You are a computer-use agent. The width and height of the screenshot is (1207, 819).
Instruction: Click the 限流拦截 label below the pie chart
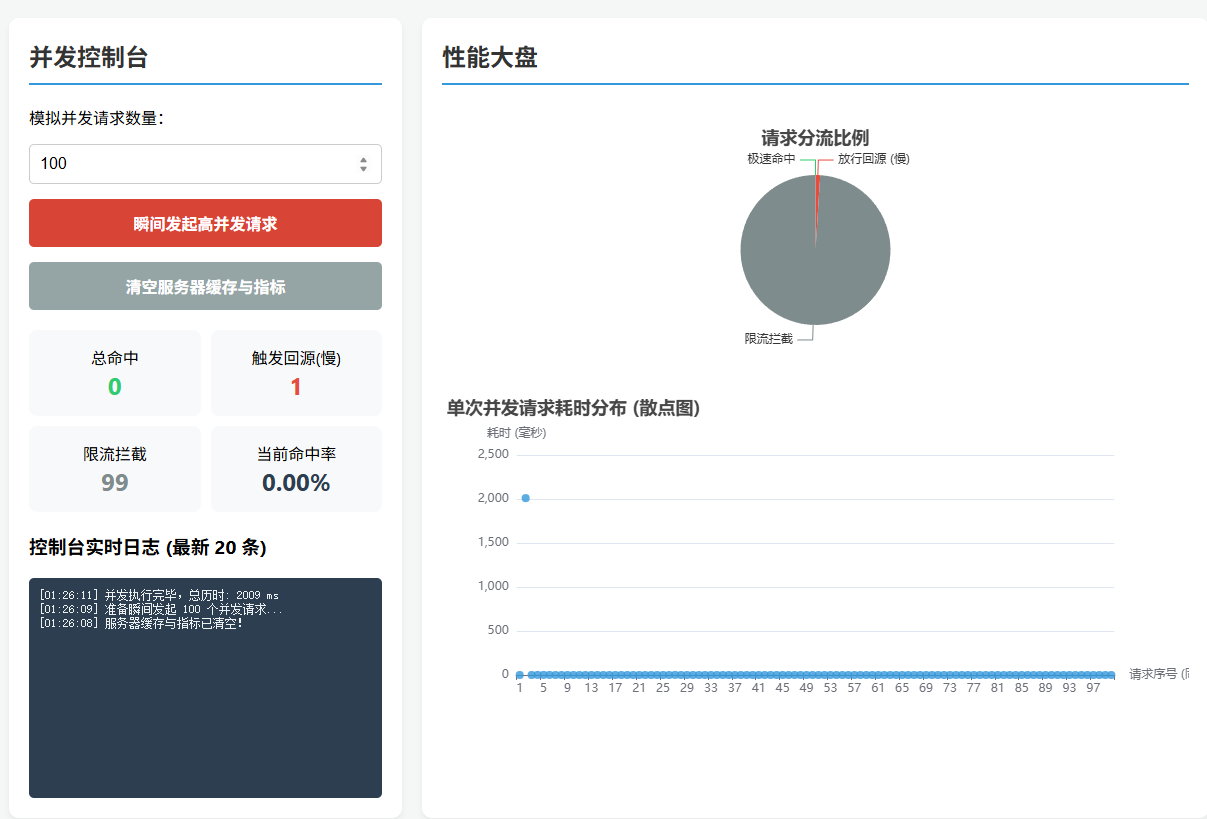pyautogui.click(x=768, y=339)
